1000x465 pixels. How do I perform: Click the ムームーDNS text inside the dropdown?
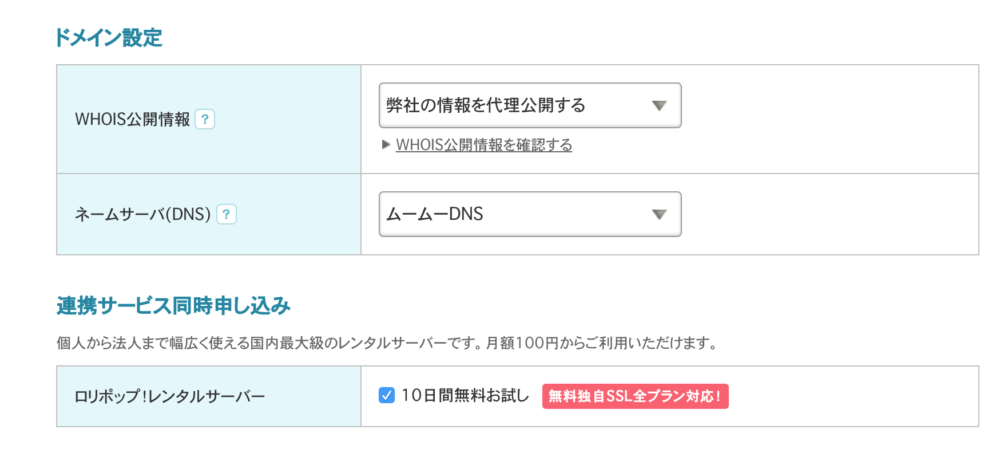tap(435, 215)
